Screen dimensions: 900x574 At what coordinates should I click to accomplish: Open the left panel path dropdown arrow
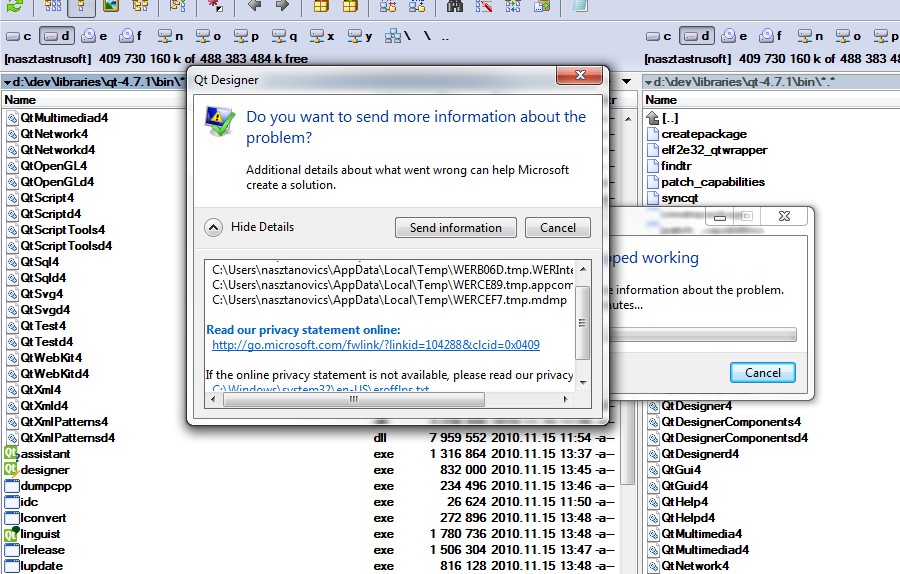pyautogui.click(x=8, y=81)
